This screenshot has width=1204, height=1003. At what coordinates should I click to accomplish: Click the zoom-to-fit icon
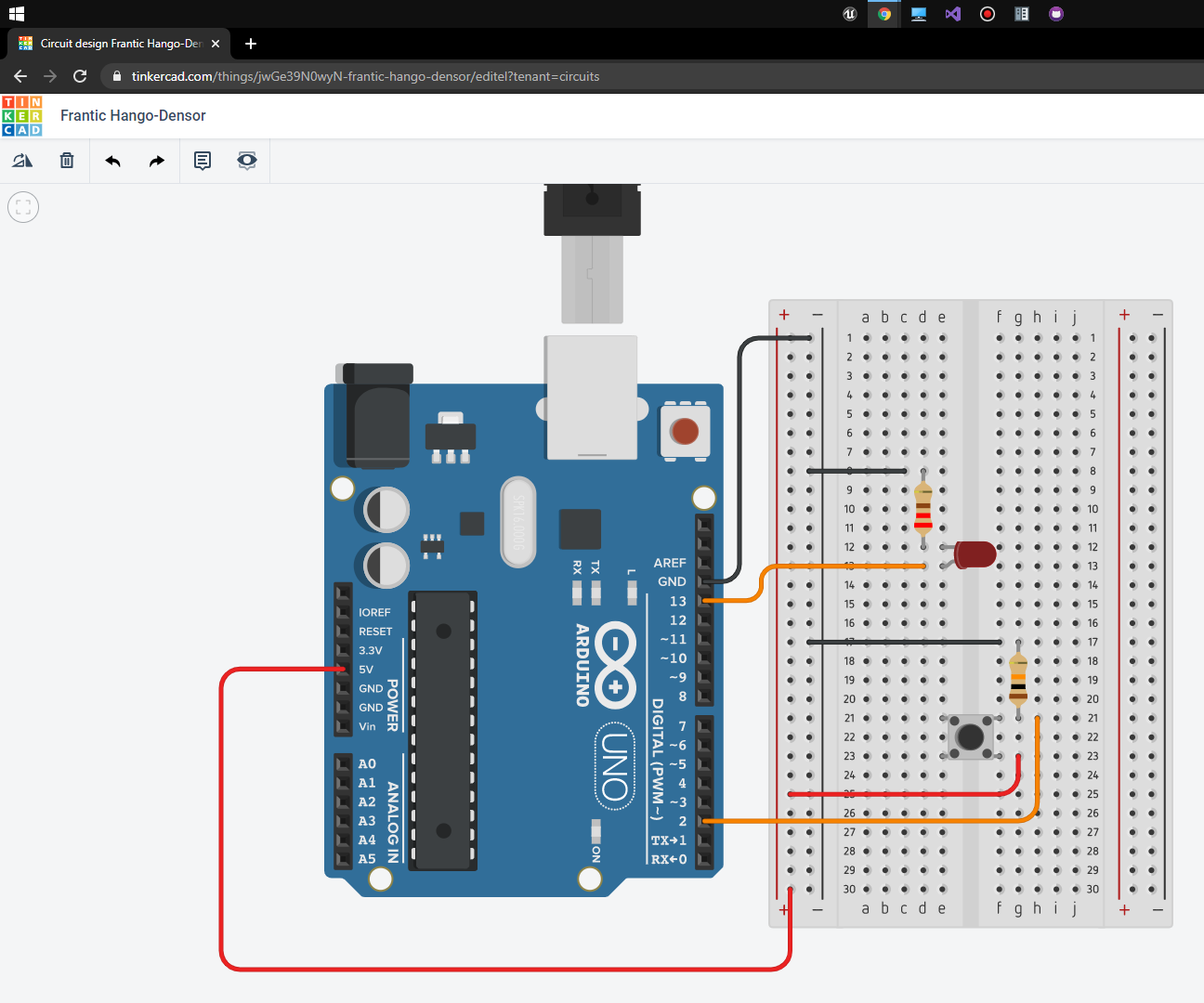tap(22, 206)
